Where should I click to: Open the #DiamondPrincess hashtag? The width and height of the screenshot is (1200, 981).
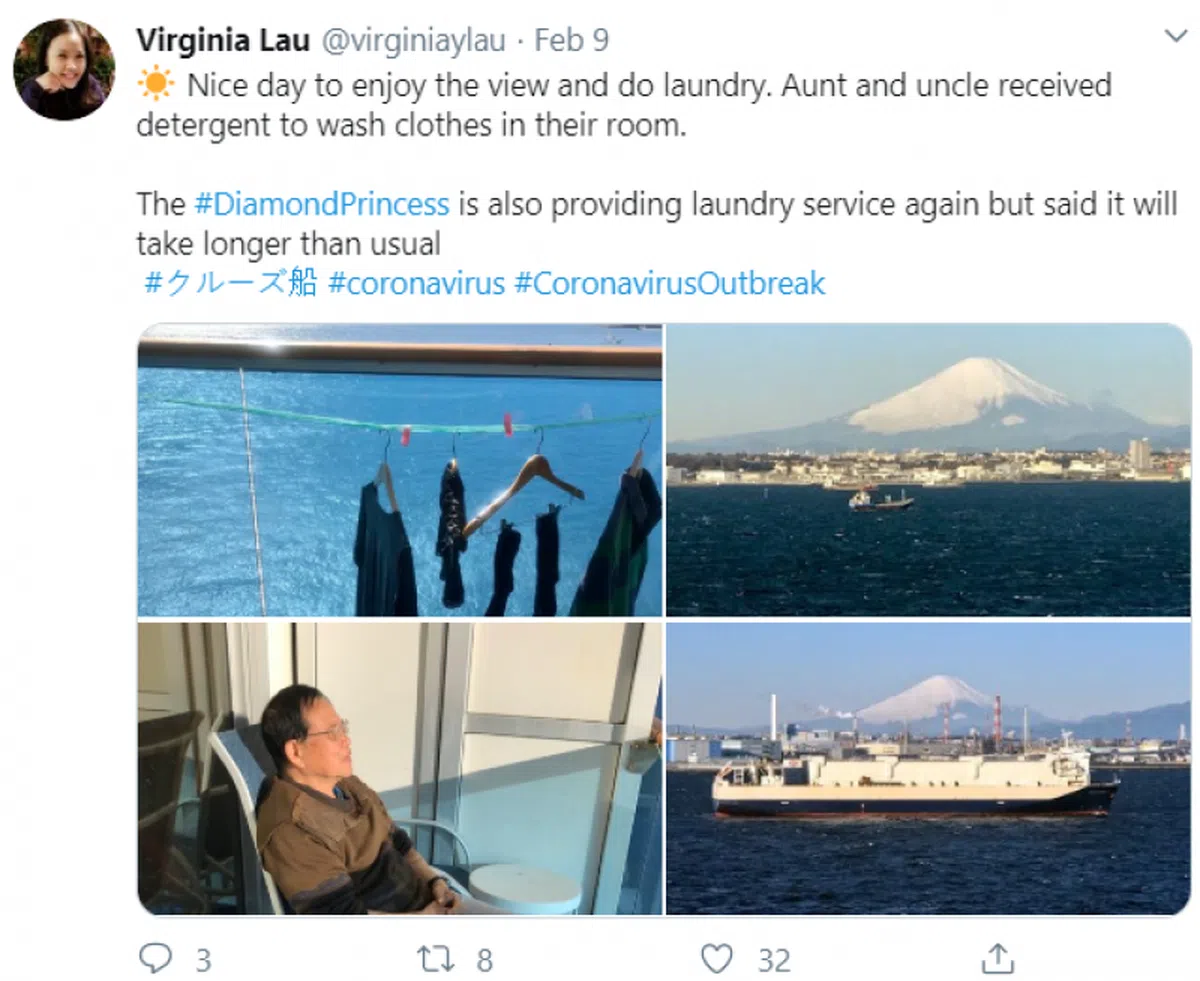tap(321, 204)
